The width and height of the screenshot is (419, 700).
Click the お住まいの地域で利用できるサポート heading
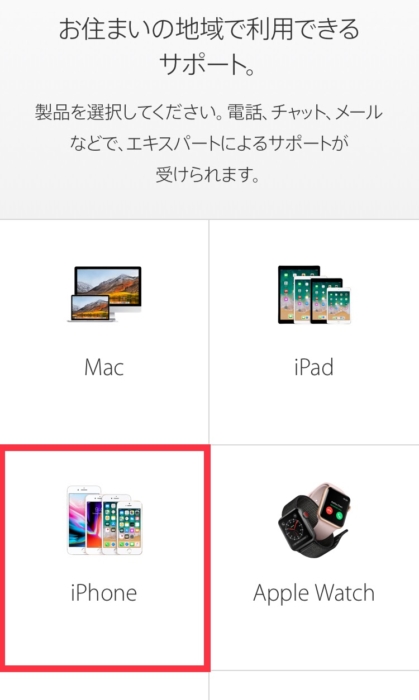tap(209, 46)
